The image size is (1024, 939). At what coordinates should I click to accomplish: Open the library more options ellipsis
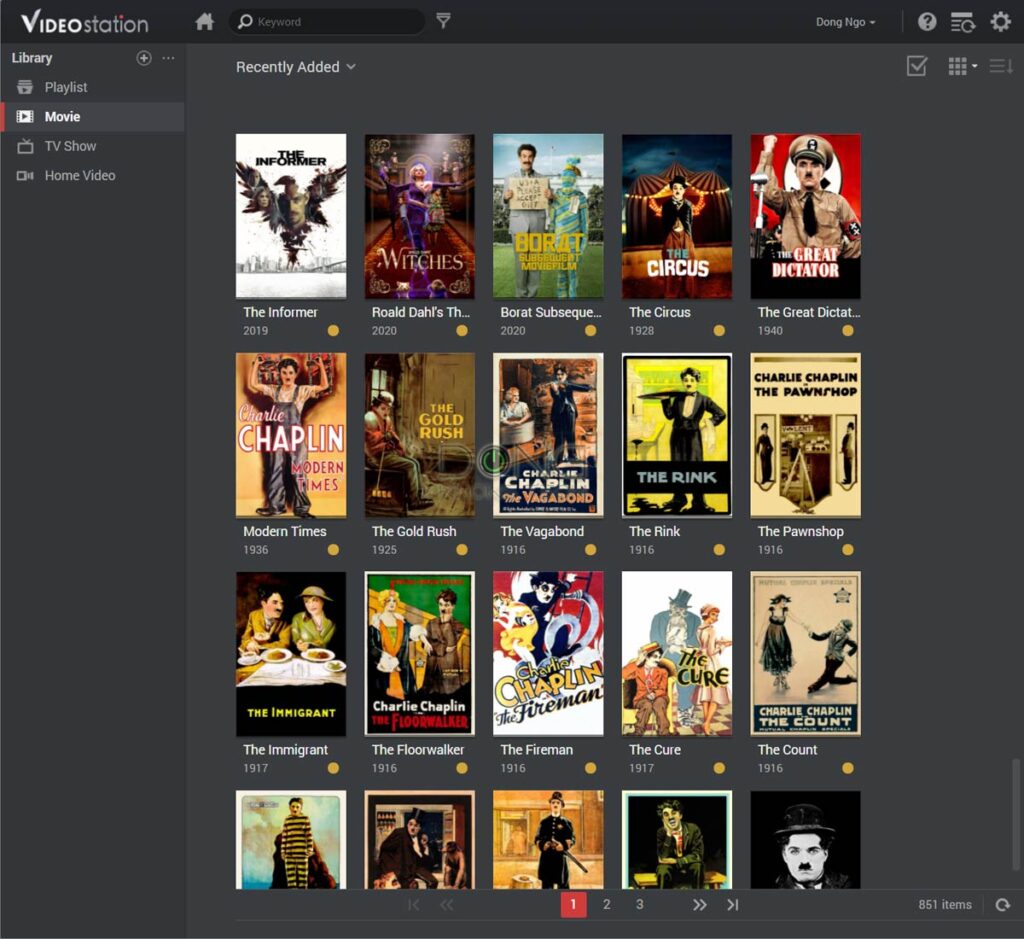[168, 58]
